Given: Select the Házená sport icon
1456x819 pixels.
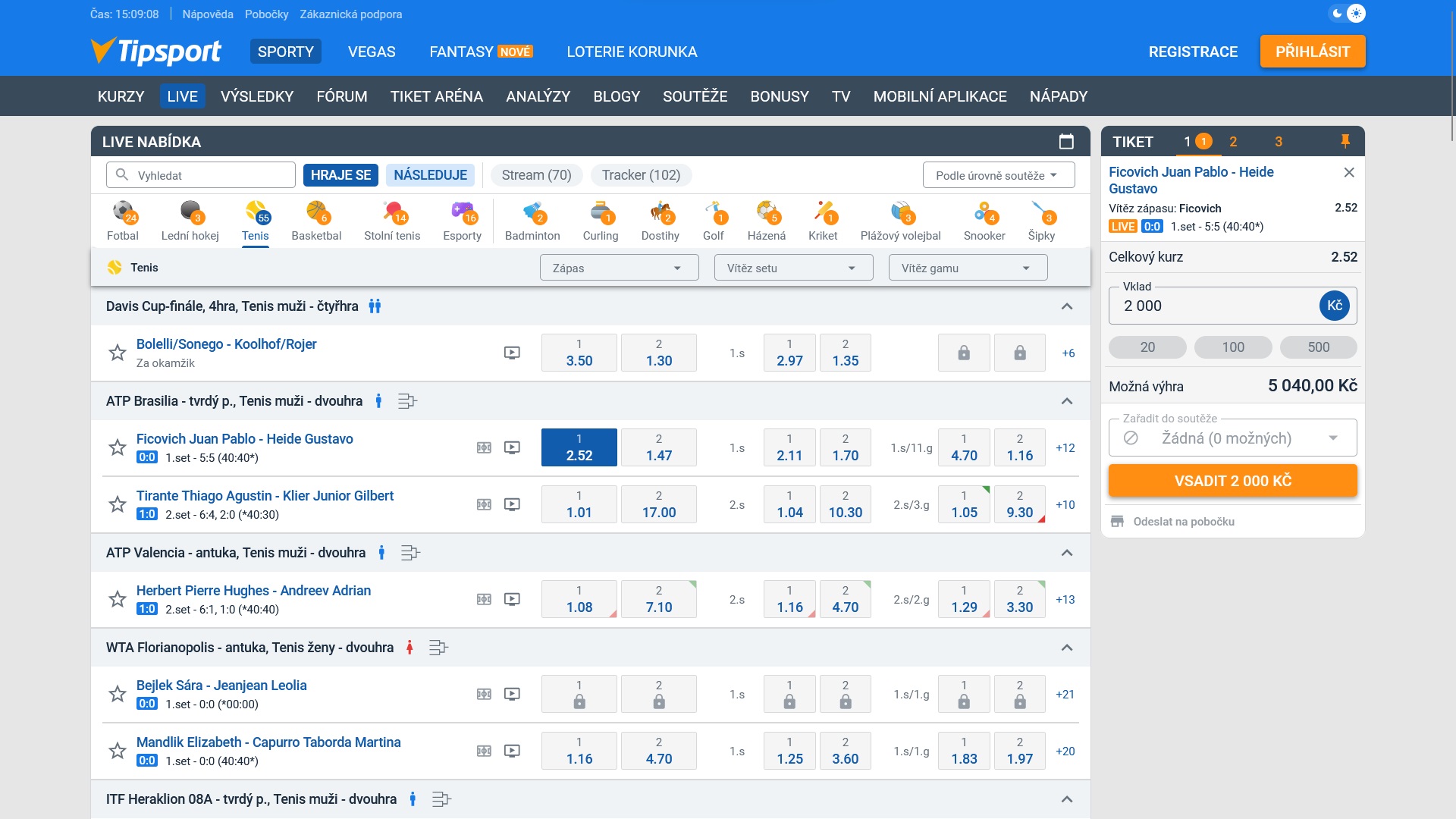Looking at the screenshot, I should pyautogui.click(x=767, y=221).
